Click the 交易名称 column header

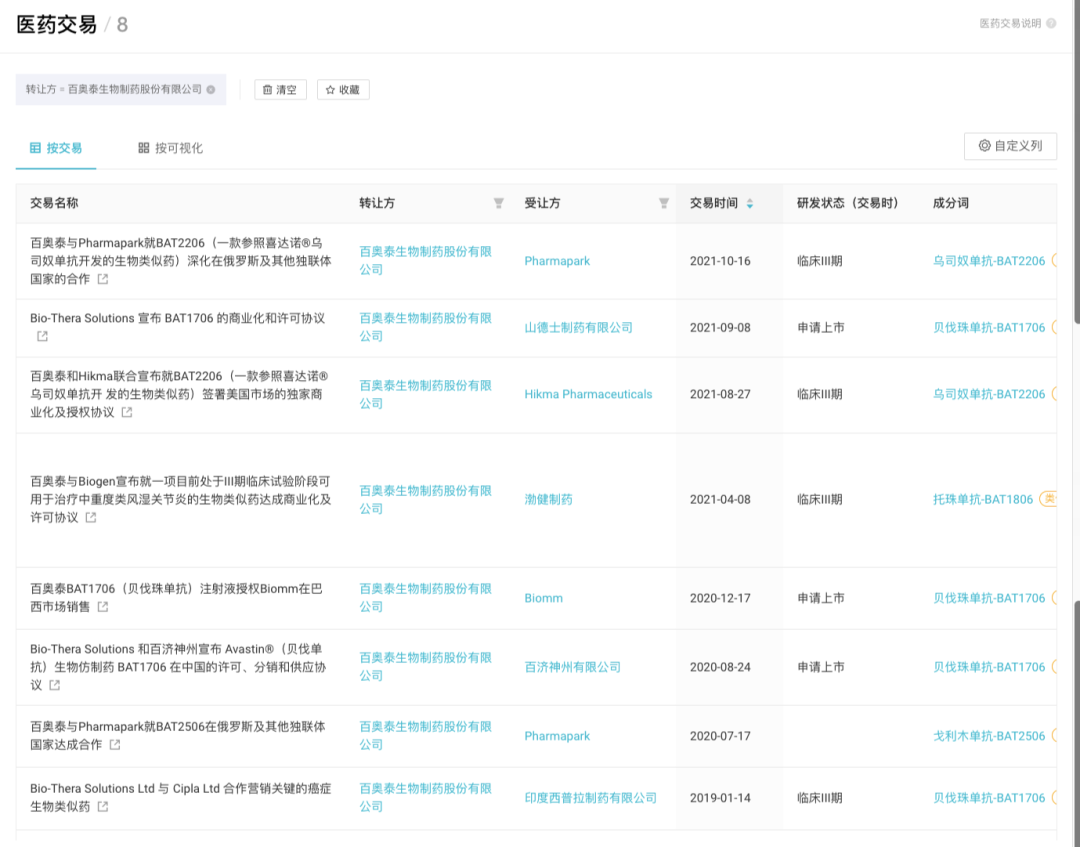point(54,203)
